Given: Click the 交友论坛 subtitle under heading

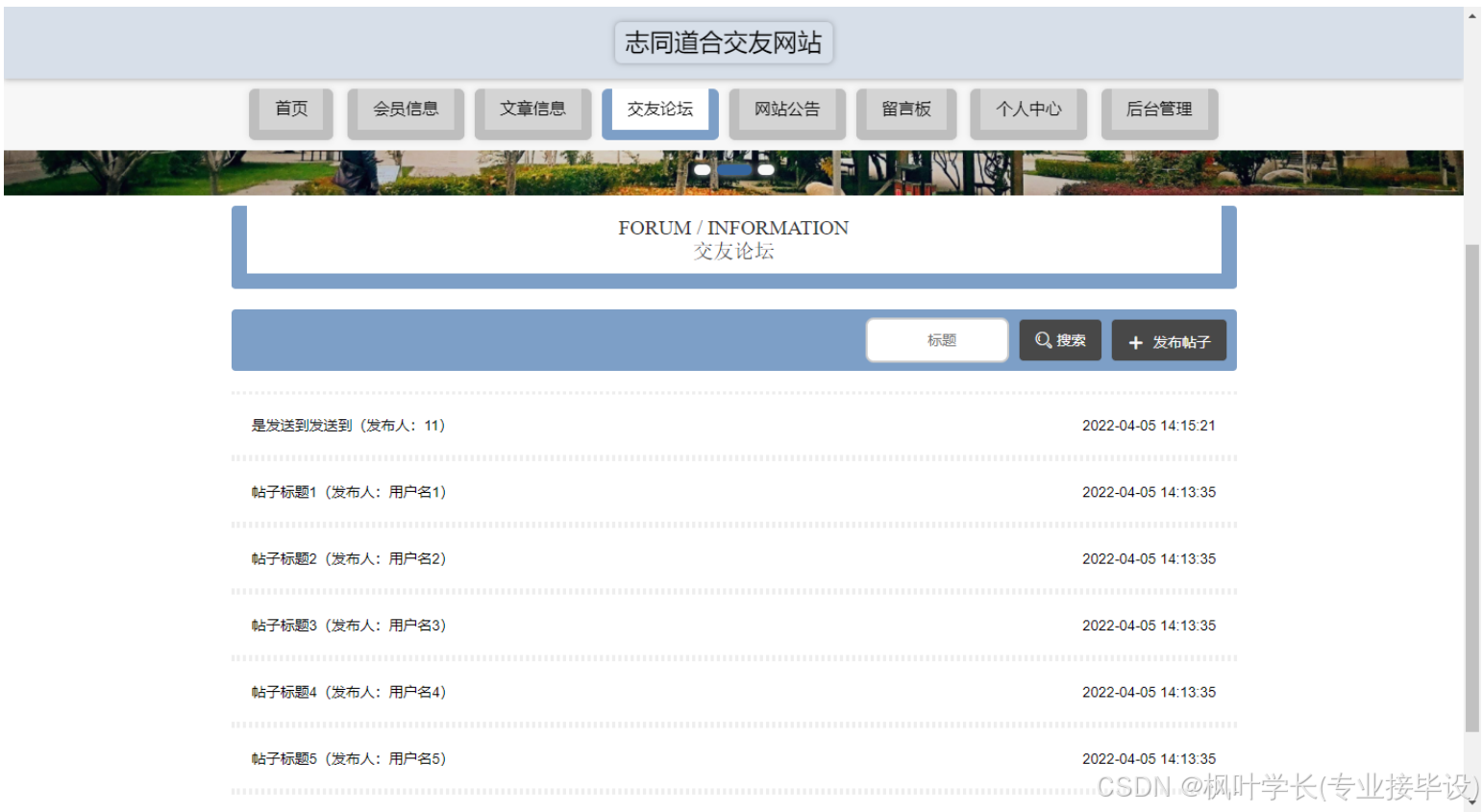Looking at the screenshot, I should 733,251.
